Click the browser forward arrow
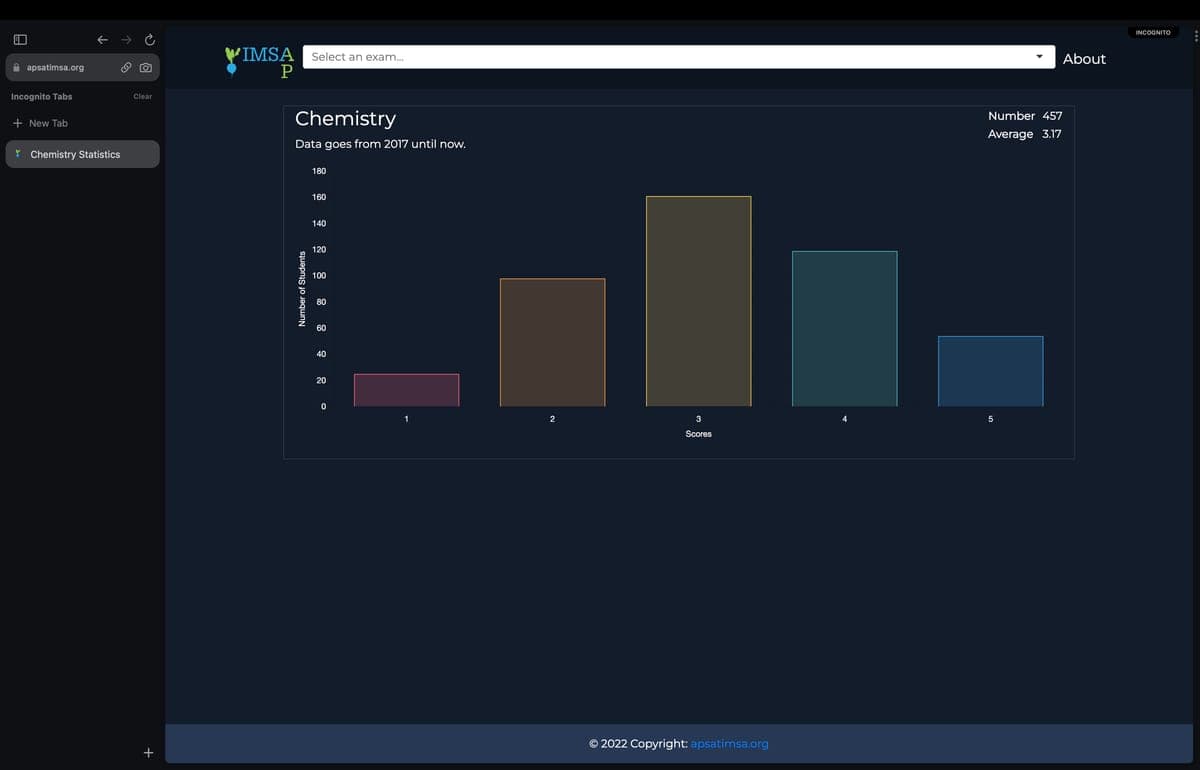Screen dimensions: 1200x770 [126, 40]
